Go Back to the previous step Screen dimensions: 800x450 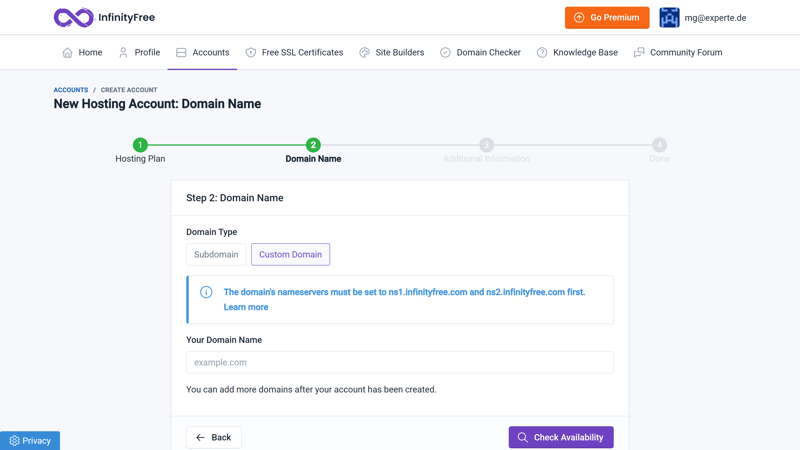click(x=213, y=437)
